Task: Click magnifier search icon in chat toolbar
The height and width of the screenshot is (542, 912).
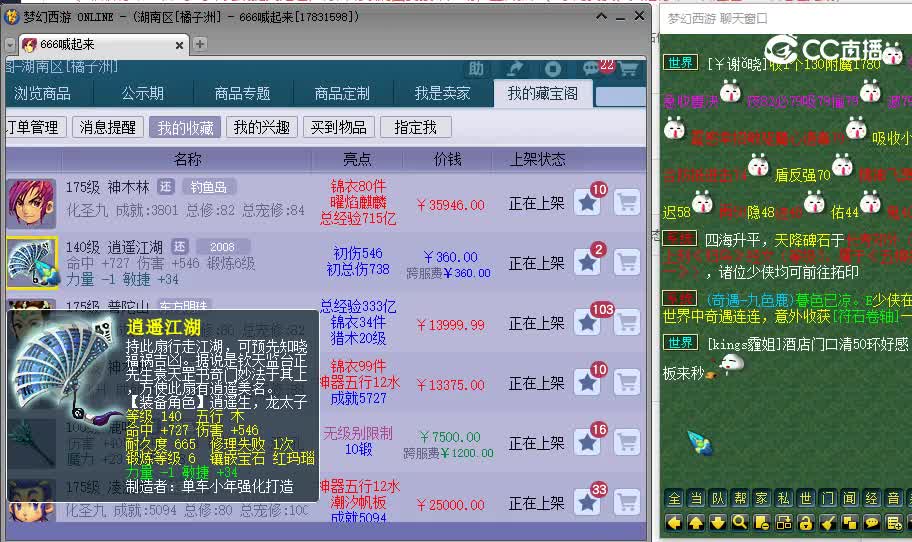Action: 740,523
